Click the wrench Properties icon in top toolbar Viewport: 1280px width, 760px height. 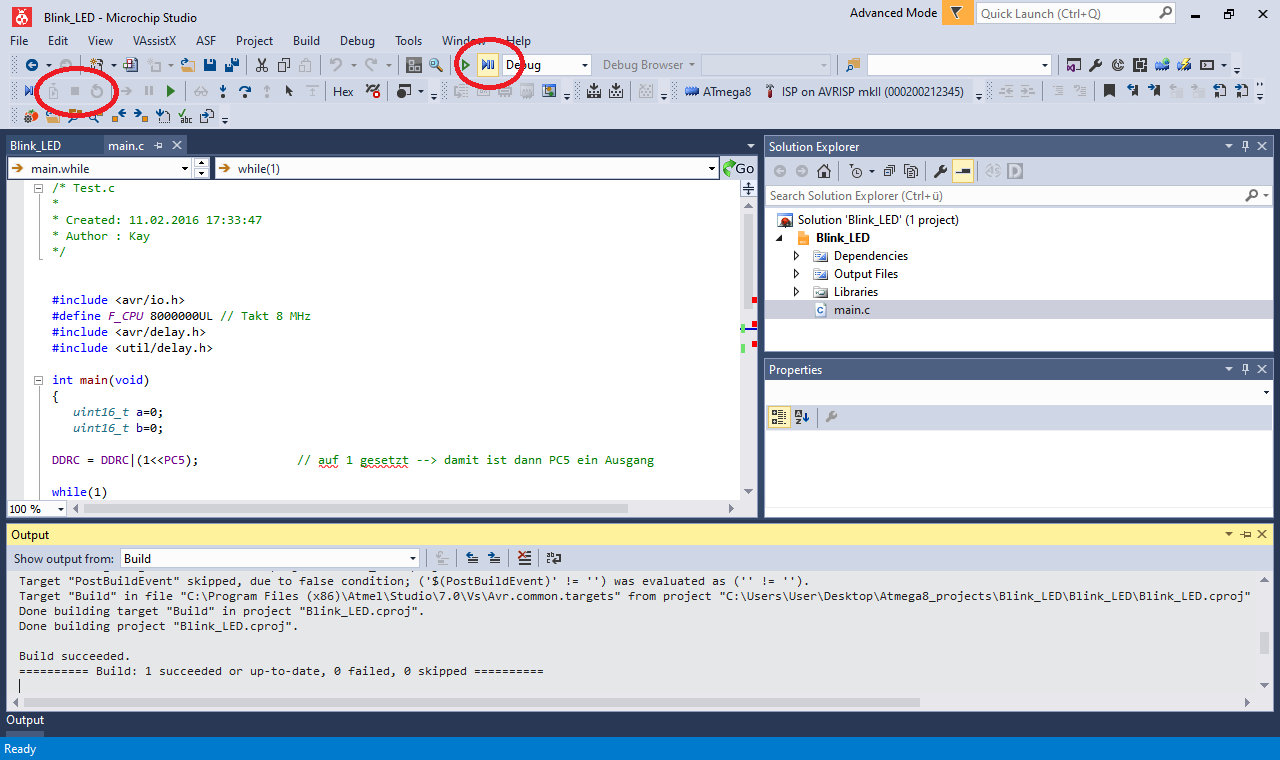1096,65
